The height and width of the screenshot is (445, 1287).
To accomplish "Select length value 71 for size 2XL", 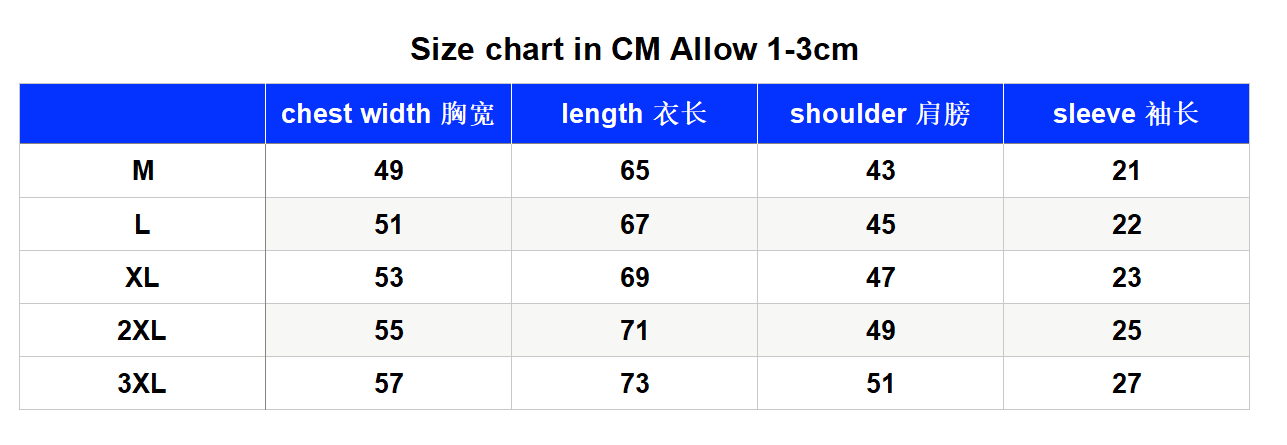I will pyautogui.click(x=634, y=330).
